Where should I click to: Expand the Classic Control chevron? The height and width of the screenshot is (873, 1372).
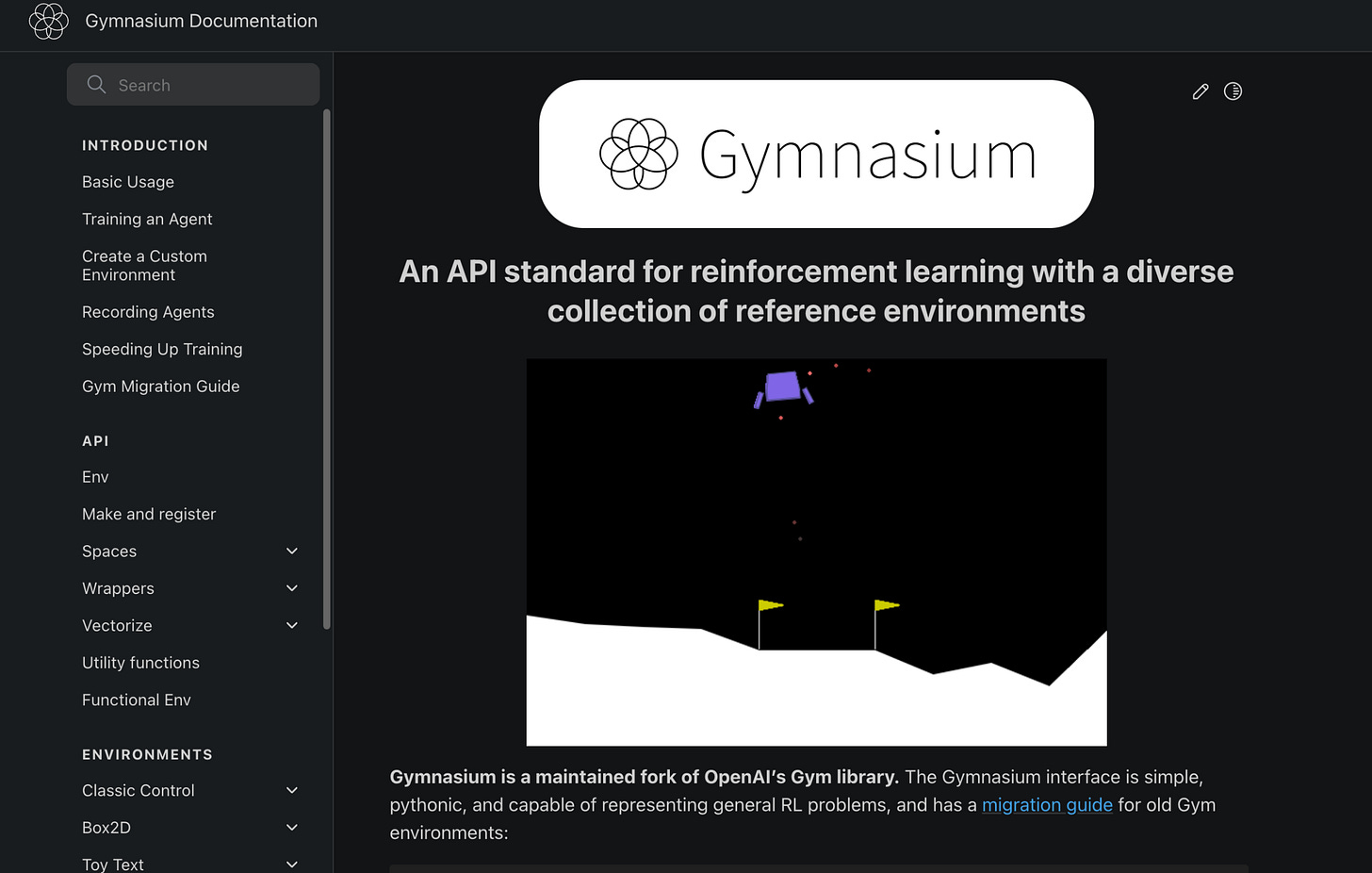pos(292,791)
